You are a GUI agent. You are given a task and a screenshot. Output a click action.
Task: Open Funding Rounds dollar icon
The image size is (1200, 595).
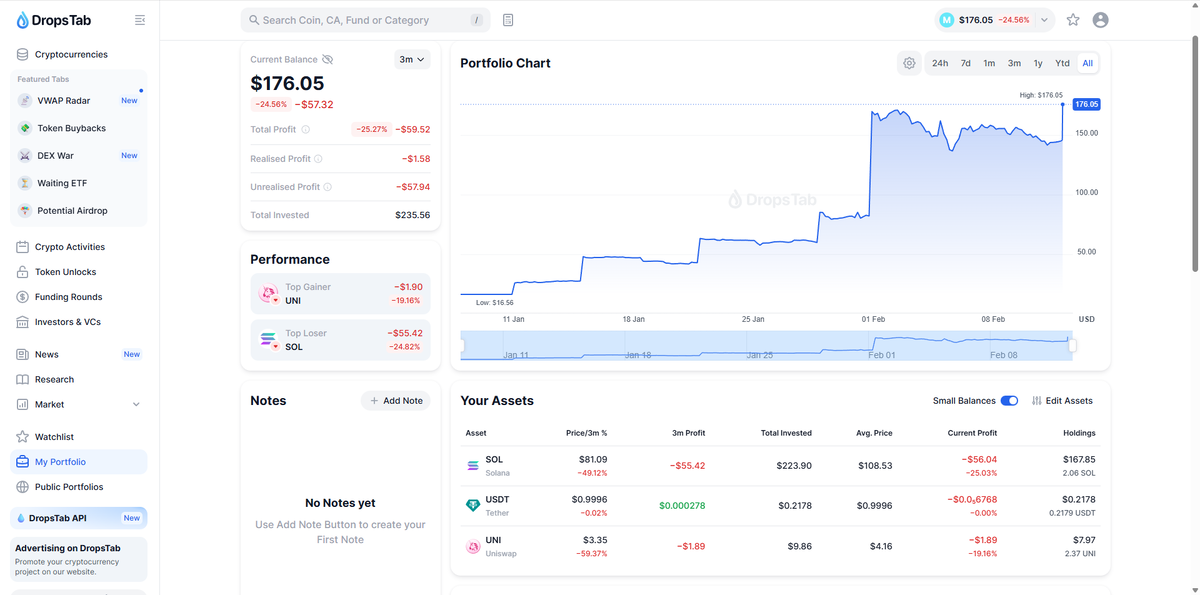point(22,297)
